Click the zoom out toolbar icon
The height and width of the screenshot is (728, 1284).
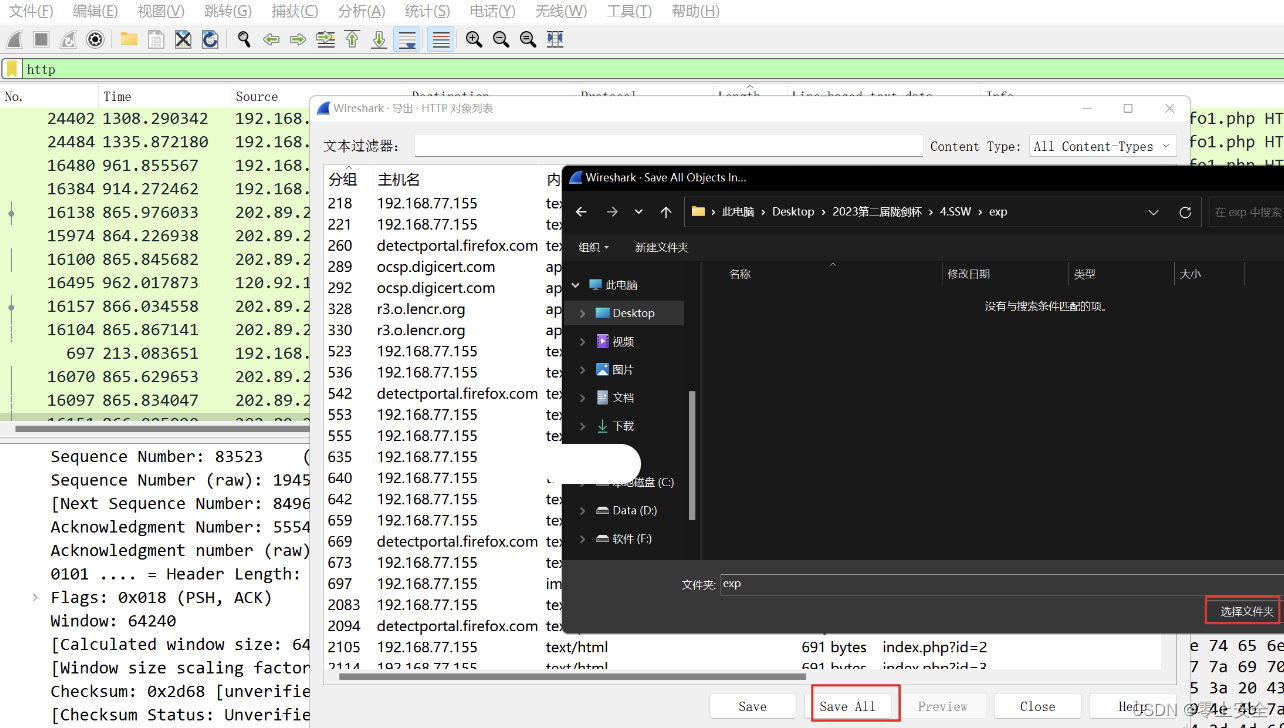501,40
